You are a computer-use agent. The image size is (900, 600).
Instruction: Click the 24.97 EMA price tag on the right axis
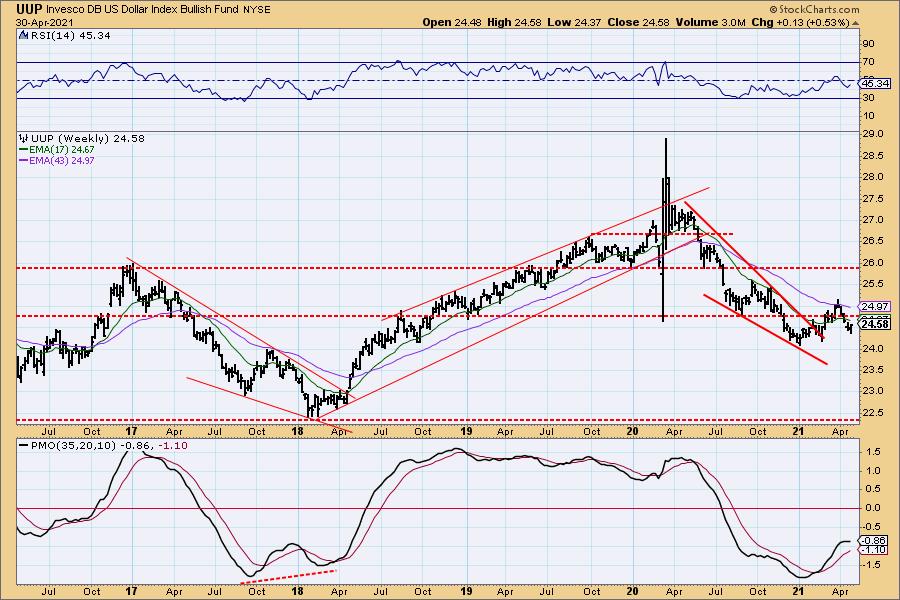point(875,307)
